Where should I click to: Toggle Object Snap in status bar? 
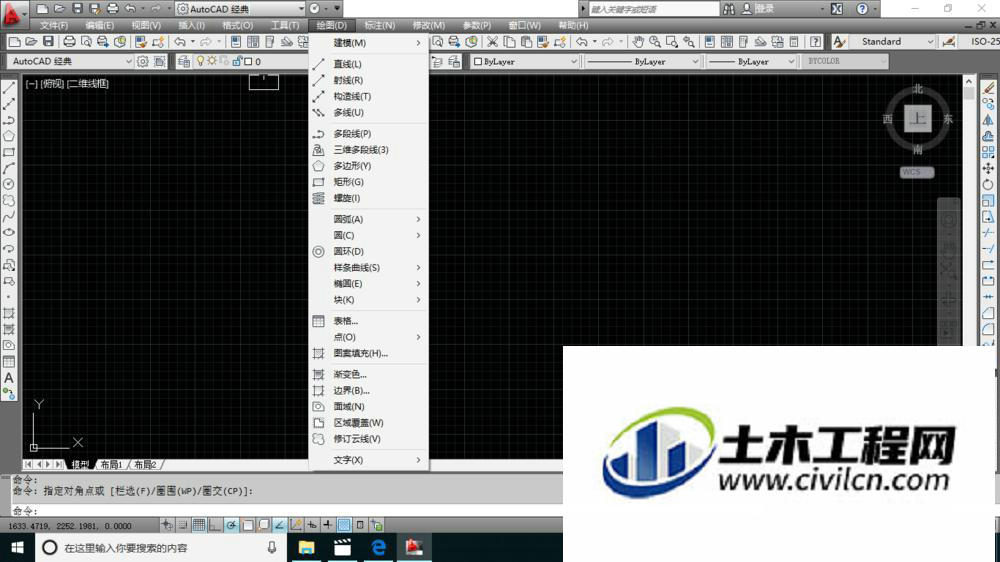pos(247,525)
